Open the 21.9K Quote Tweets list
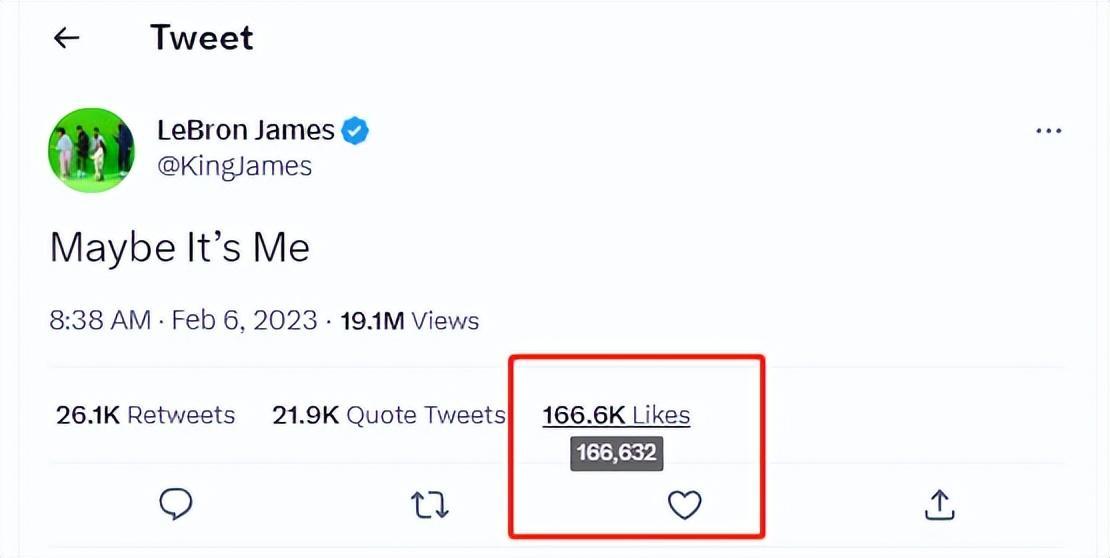1110x558 pixels. pyautogui.click(x=388, y=415)
